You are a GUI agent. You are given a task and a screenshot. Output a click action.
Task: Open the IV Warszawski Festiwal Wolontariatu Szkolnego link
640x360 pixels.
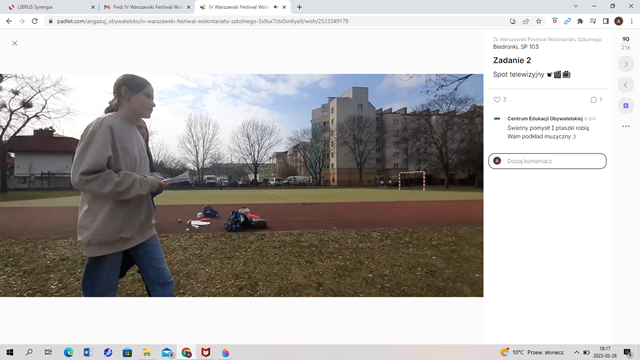(x=547, y=40)
